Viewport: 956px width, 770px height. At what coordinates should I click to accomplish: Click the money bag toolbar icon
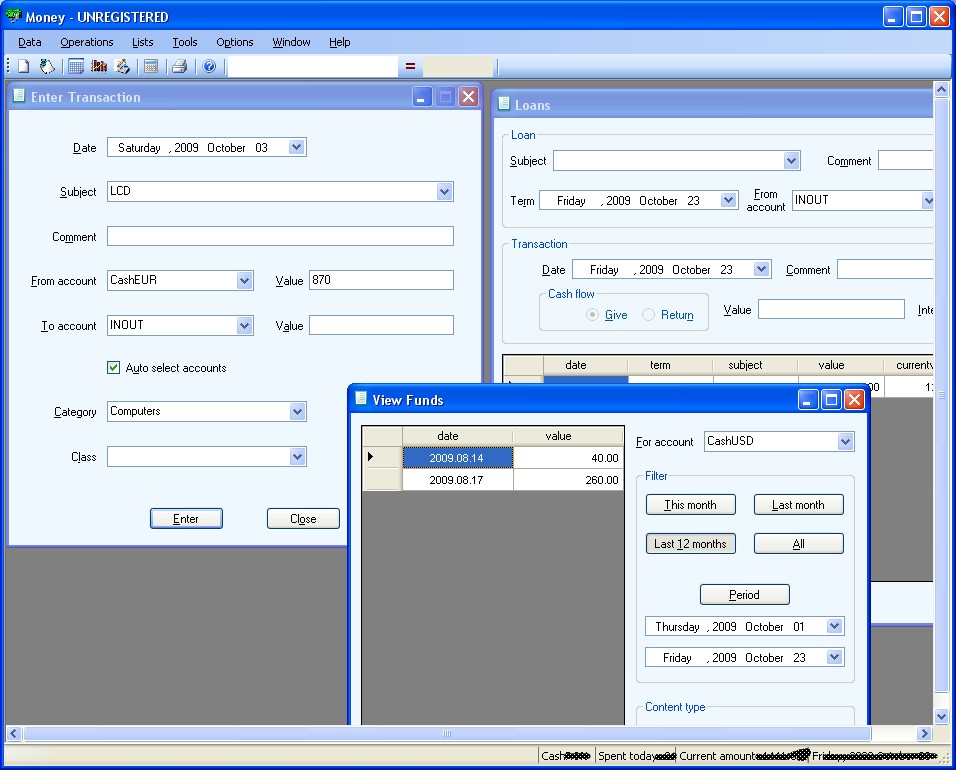pyautogui.click(x=47, y=67)
